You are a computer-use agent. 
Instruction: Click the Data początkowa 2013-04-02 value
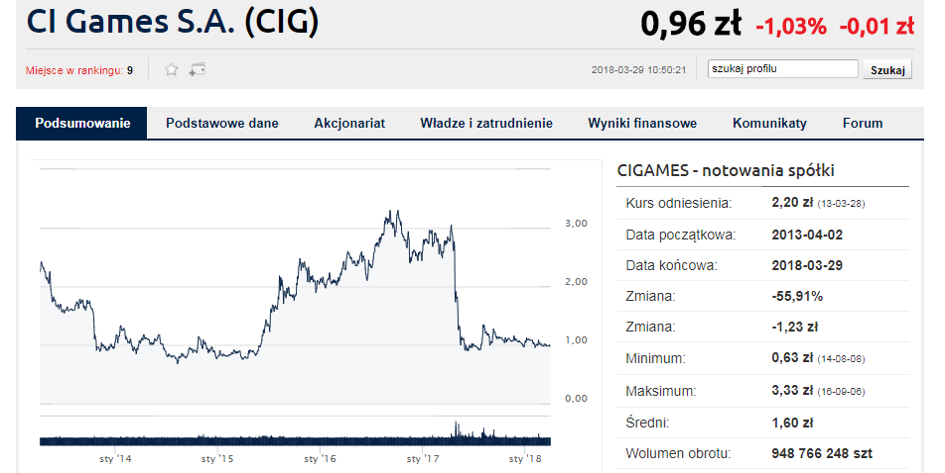[x=807, y=235]
